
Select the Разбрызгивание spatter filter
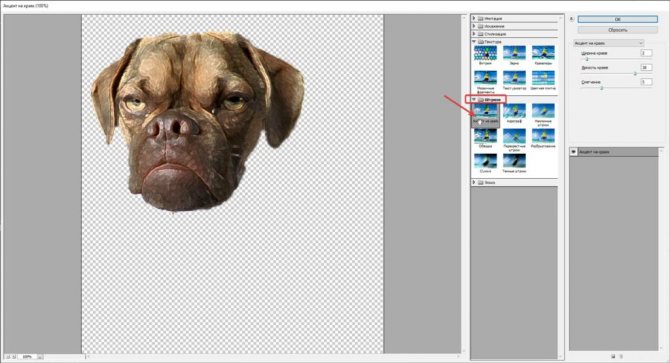(x=543, y=136)
